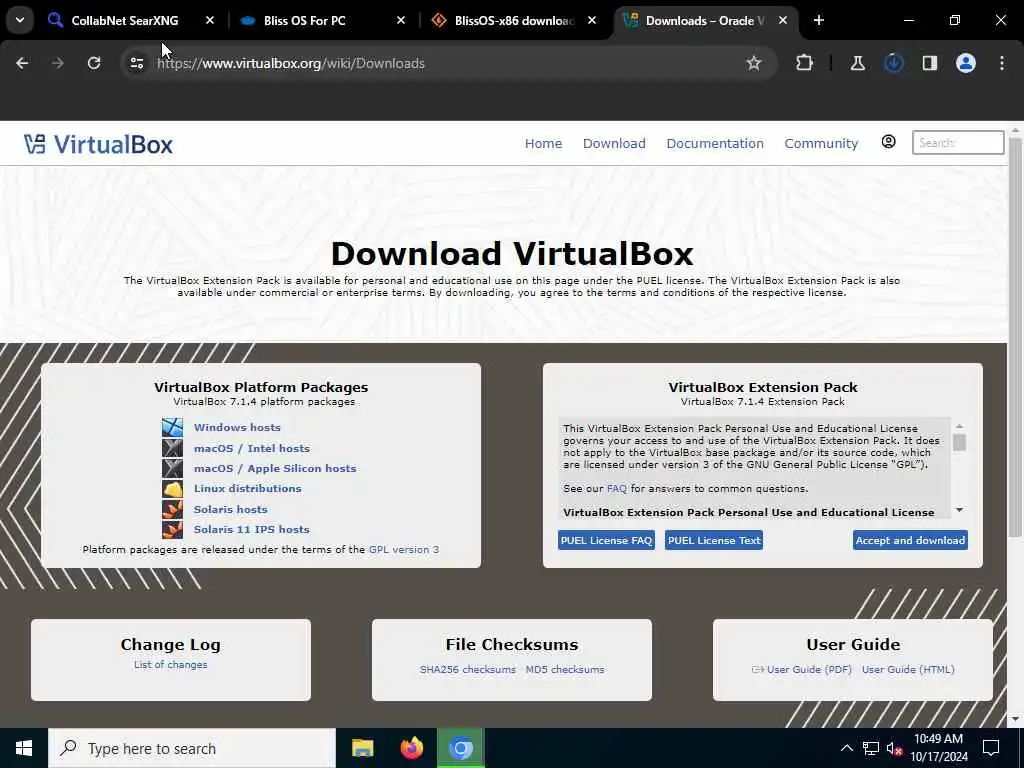Reload the page with the refresh icon
Screen dimensions: 1024x768
pyautogui.click(x=94, y=63)
